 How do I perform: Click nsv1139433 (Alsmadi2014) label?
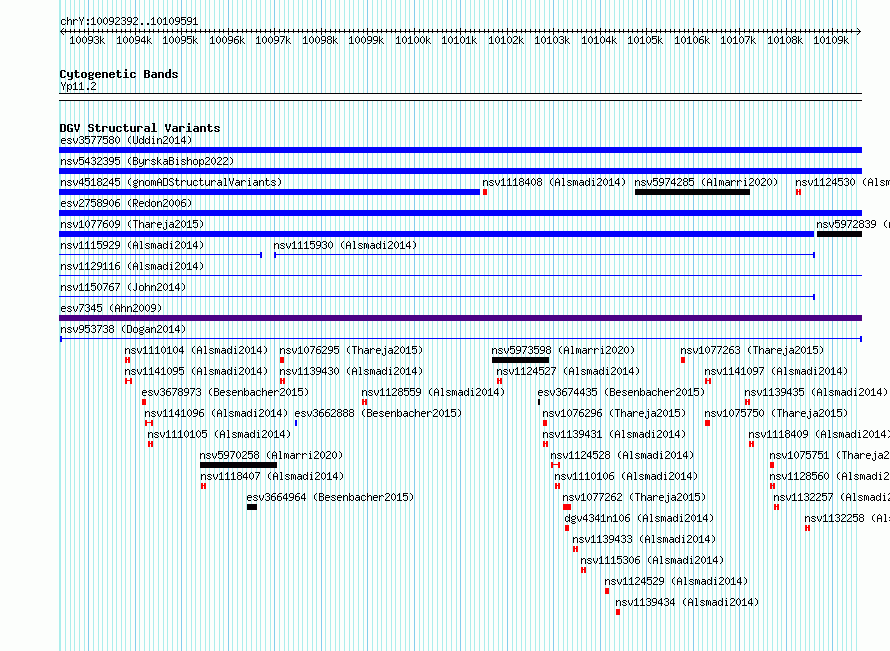tap(644, 539)
